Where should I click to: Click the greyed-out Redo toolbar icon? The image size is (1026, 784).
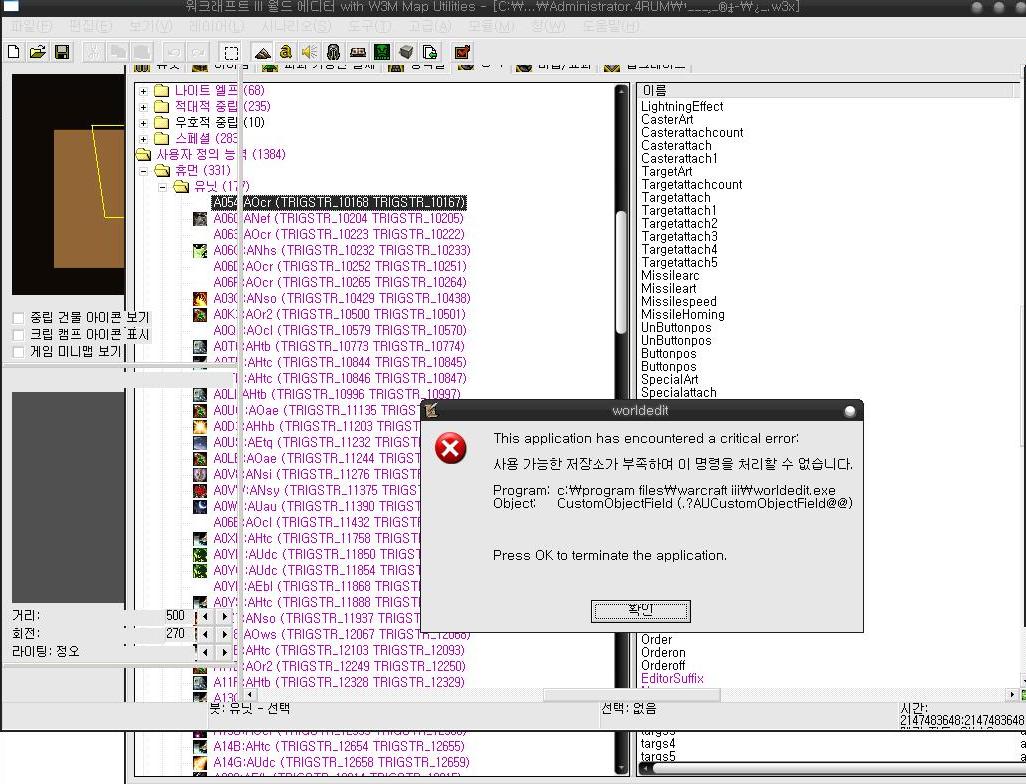(x=198, y=52)
